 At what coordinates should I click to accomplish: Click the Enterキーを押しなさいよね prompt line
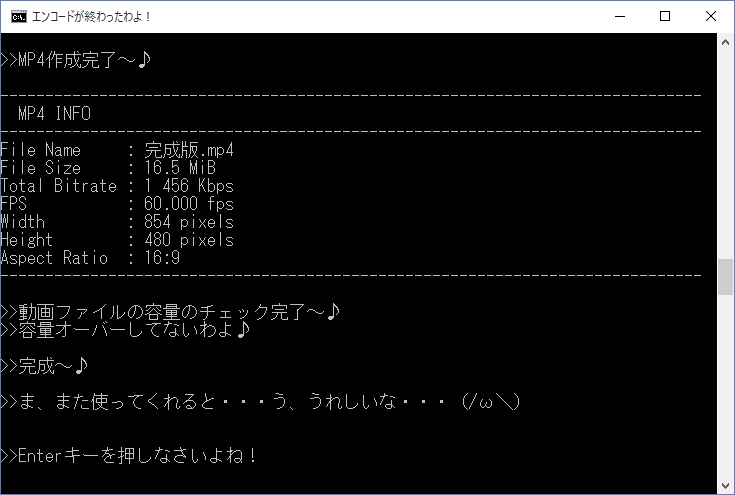[128, 456]
